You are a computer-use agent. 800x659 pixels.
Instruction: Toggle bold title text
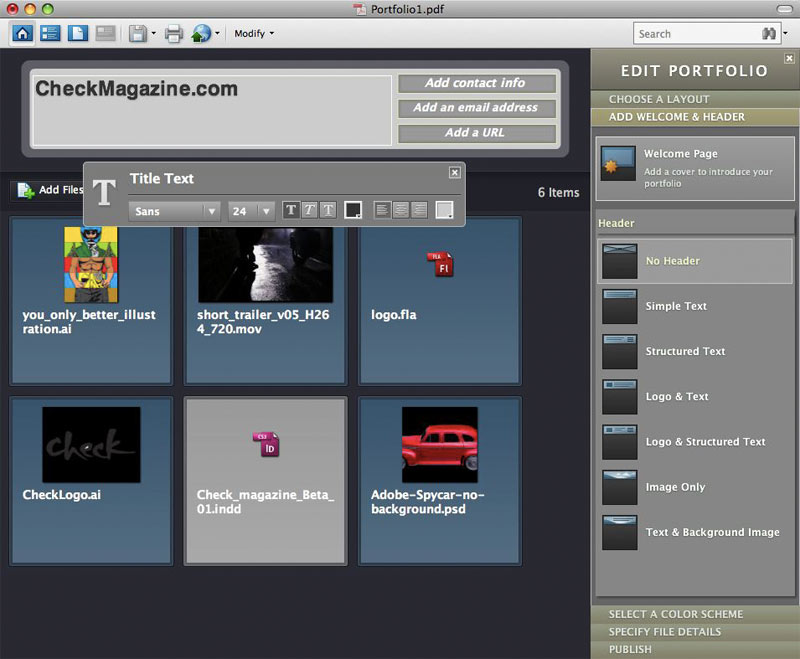coord(291,210)
